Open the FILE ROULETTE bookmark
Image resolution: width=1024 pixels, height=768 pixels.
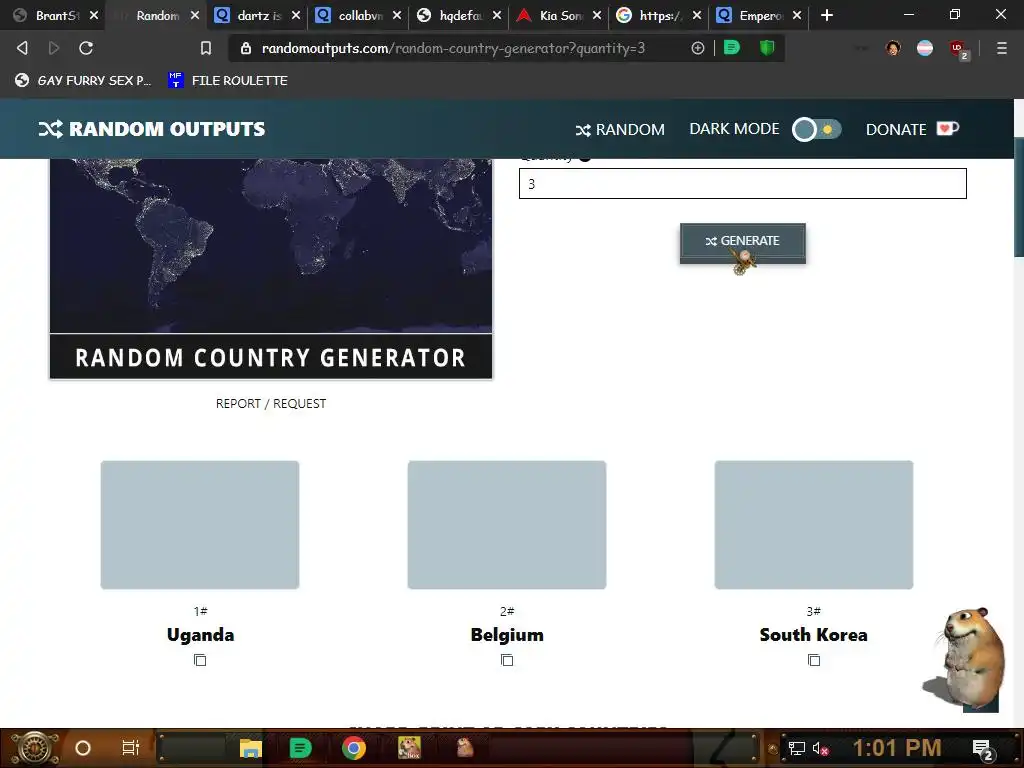click(x=228, y=80)
